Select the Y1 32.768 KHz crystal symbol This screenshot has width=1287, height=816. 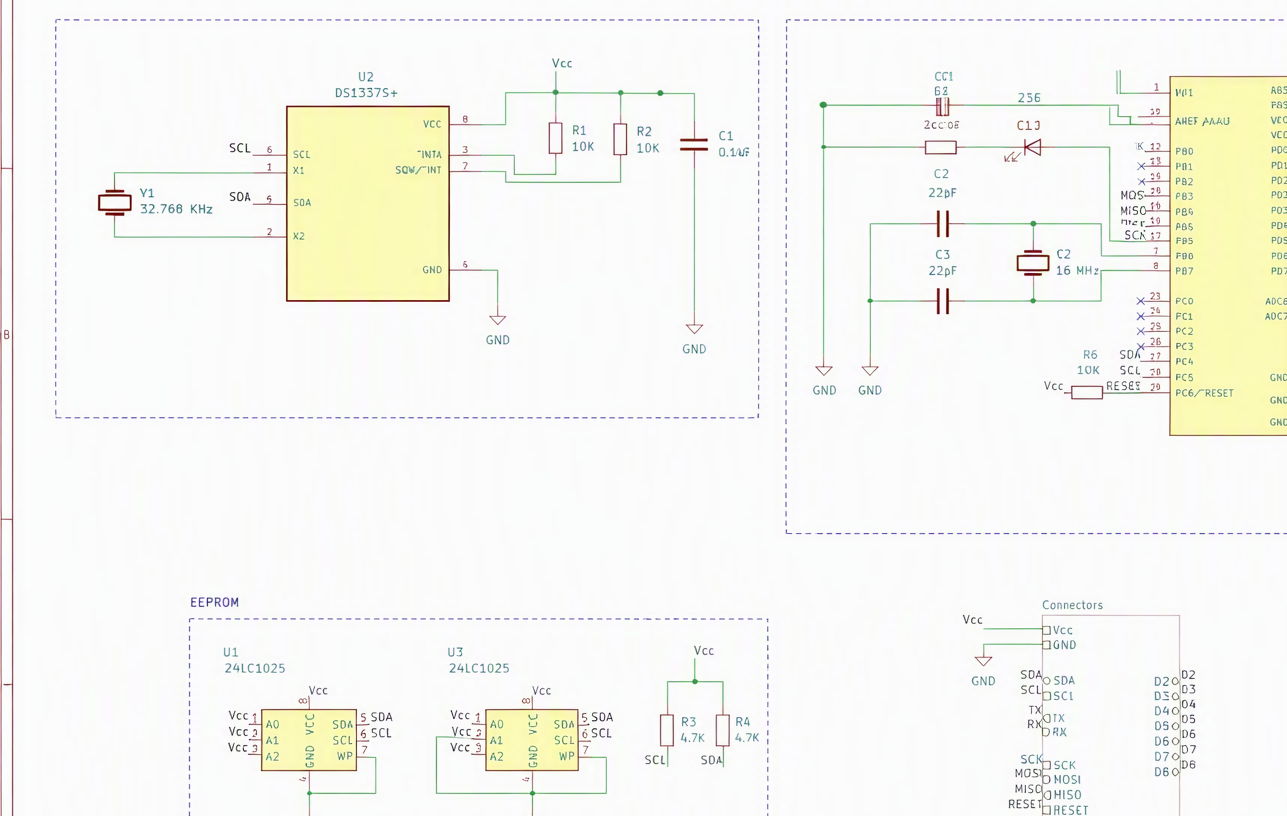(x=115, y=203)
